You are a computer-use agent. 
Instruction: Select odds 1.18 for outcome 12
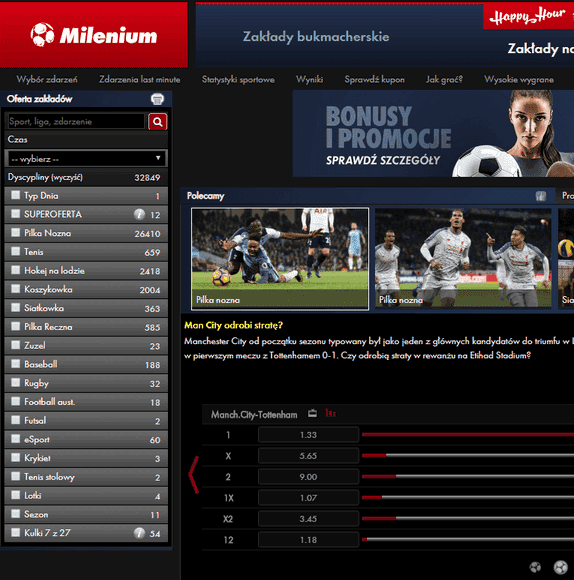point(308,540)
